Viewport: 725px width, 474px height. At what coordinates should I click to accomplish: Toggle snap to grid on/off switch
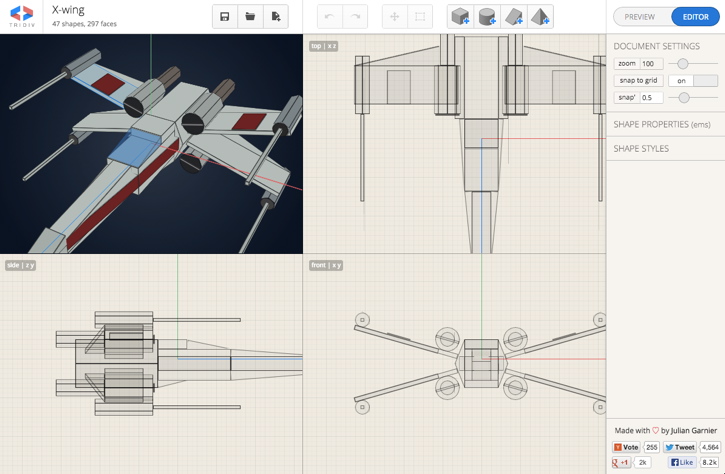click(693, 81)
